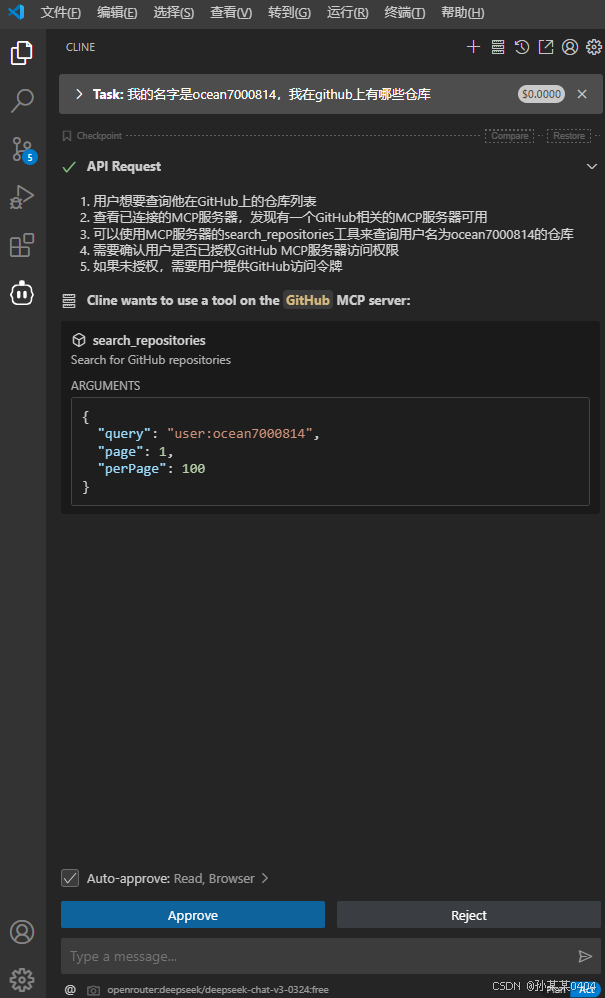
Task: Open MCP Servers icon in Cline header
Action: [x=497, y=46]
